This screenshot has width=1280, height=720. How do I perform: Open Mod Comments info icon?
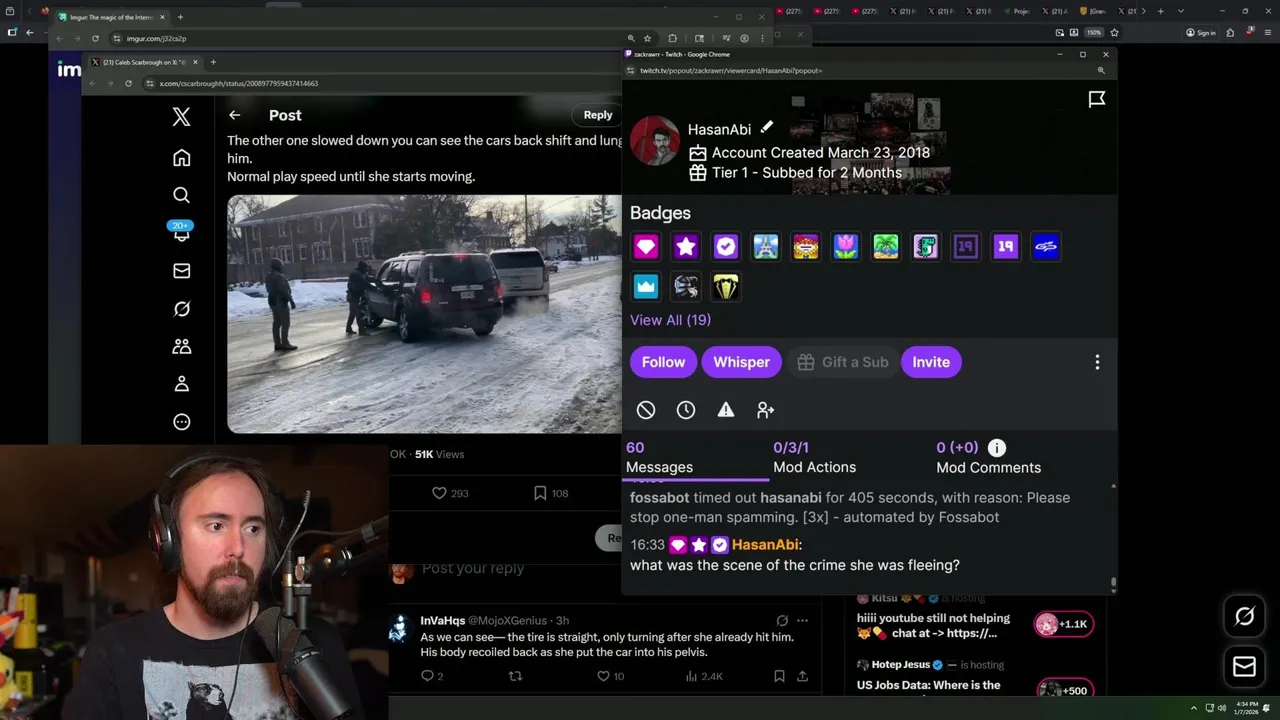point(997,448)
